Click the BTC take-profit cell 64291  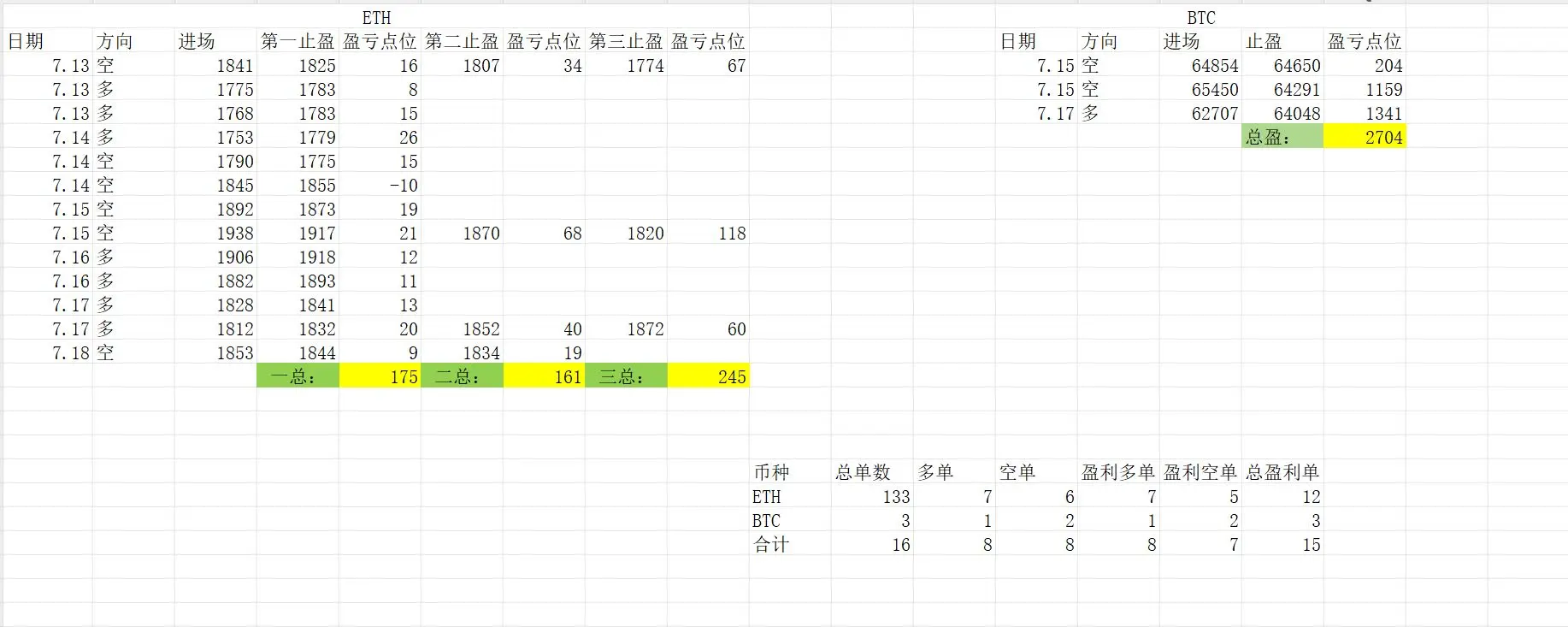click(x=1282, y=89)
